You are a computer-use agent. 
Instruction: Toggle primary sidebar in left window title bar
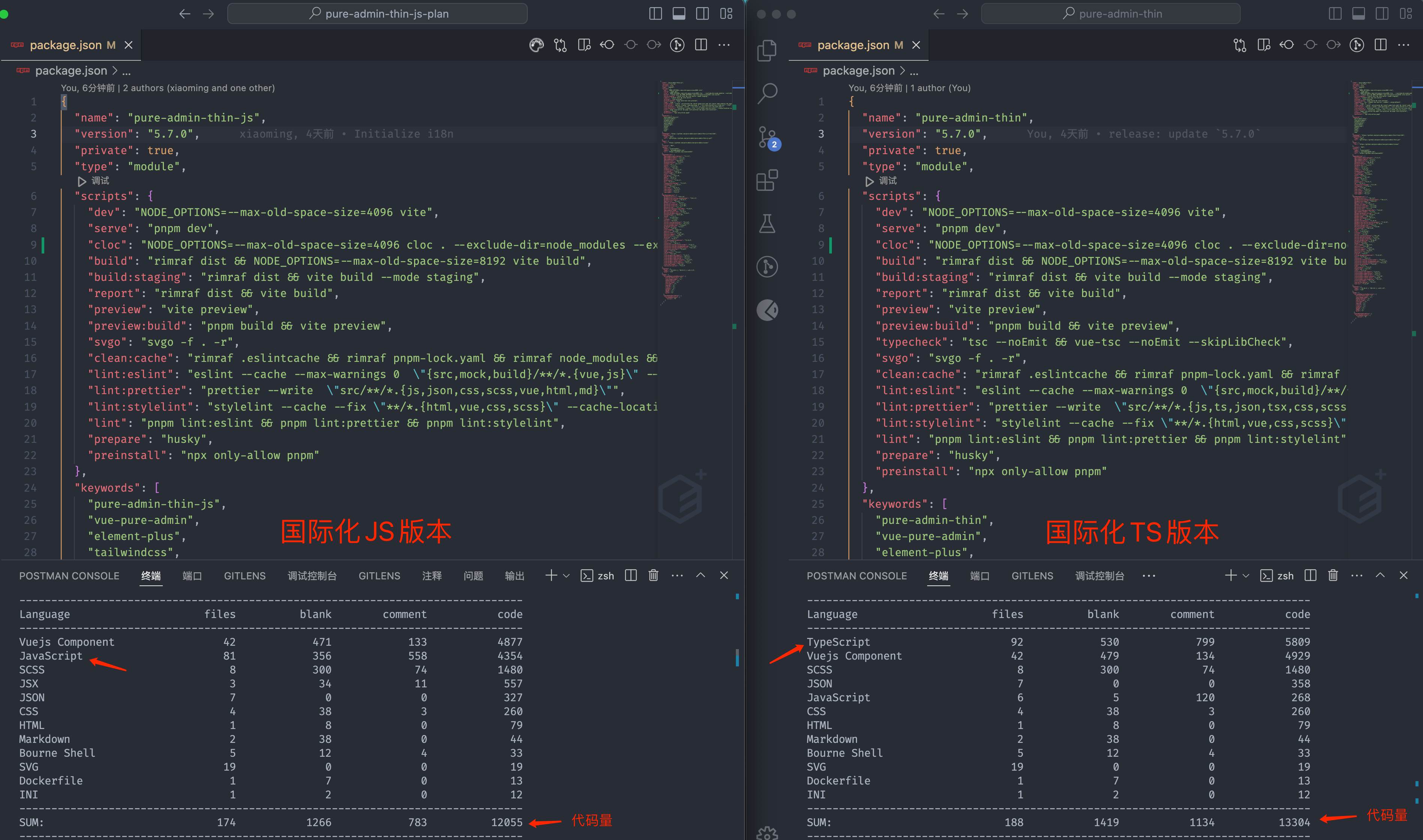click(656, 13)
